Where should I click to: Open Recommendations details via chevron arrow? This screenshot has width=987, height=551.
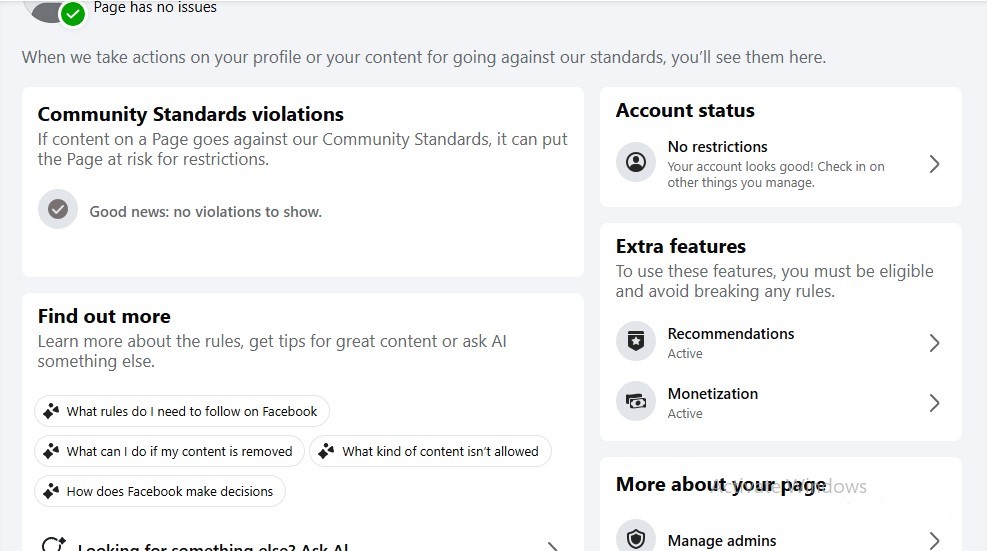click(x=934, y=343)
